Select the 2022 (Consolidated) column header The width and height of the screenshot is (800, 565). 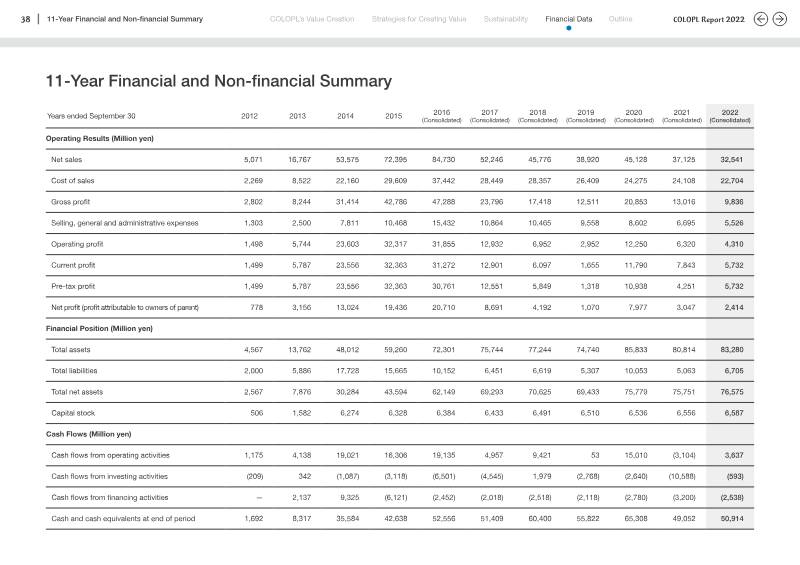click(x=730, y=116)
